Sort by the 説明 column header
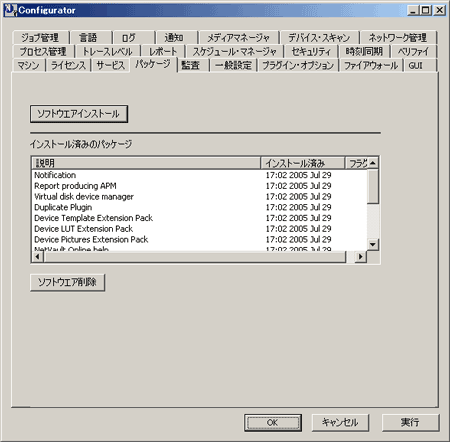This screenshot has width=450, height=442. (146, 163)
